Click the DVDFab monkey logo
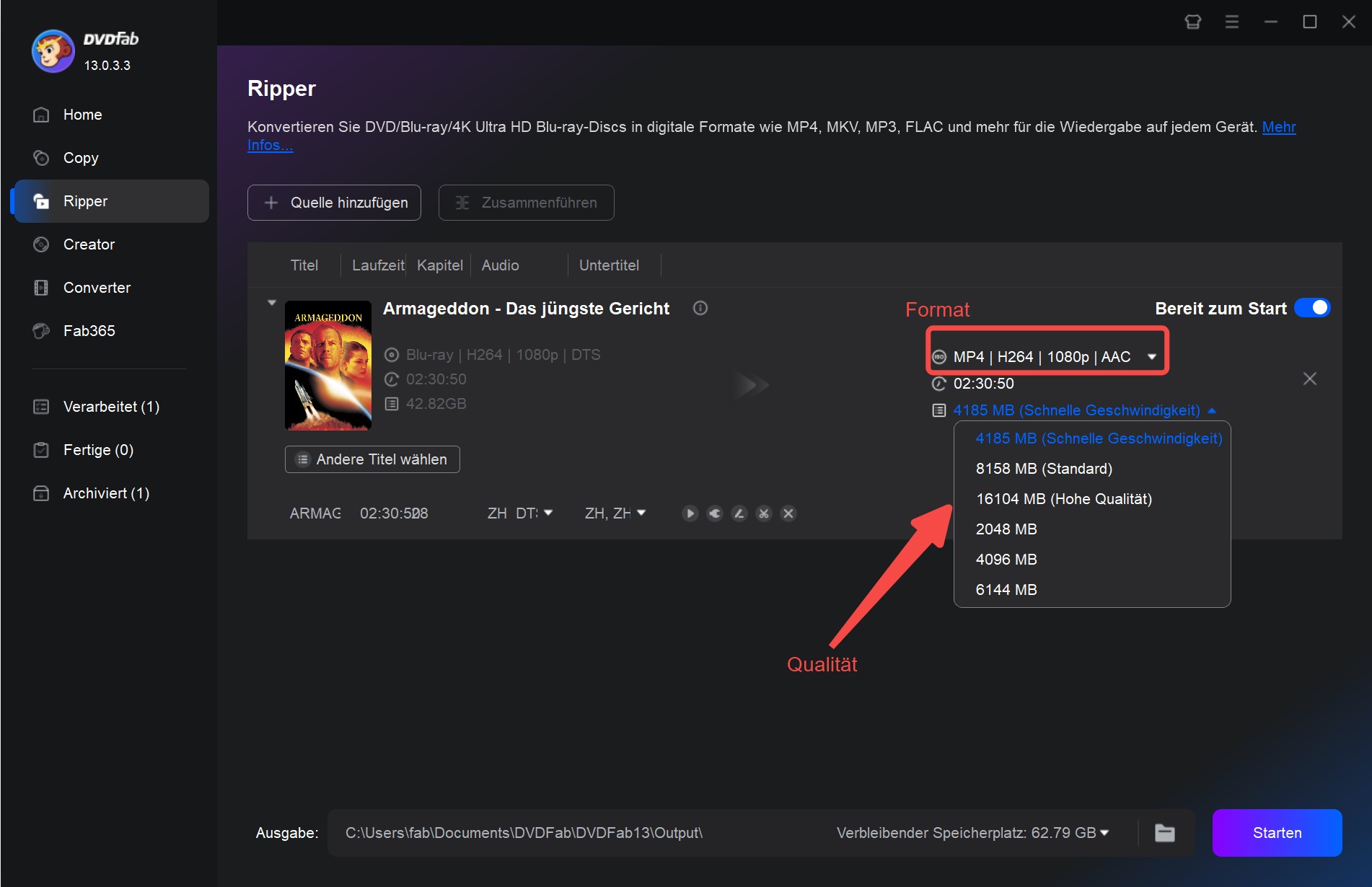This screenshot has width=1372, height=887. click(x=53, y=51)
